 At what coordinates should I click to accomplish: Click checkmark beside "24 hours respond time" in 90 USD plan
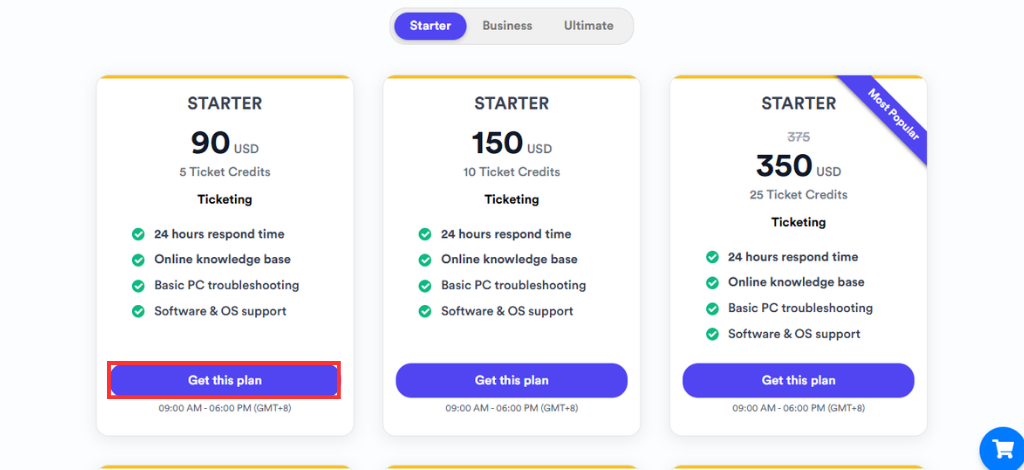coord(138,234)
